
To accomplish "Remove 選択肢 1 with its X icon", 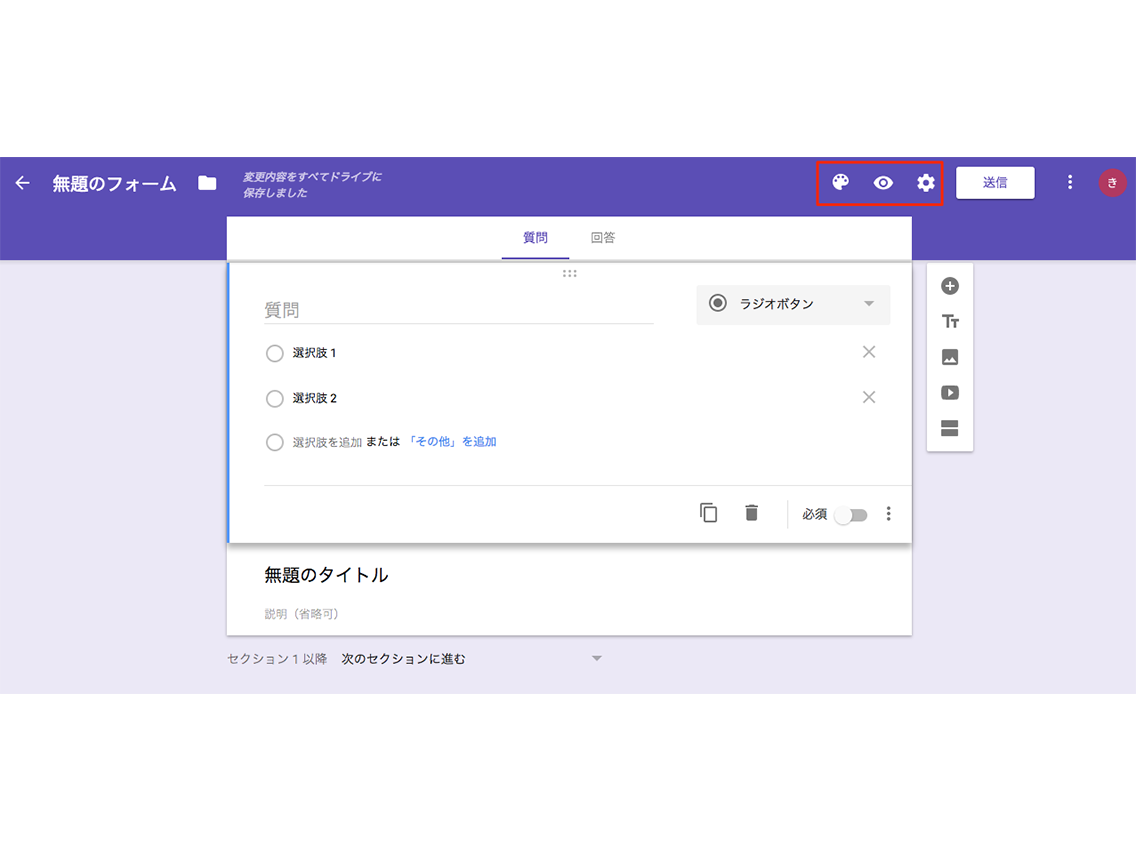I will tap(869, 352).
